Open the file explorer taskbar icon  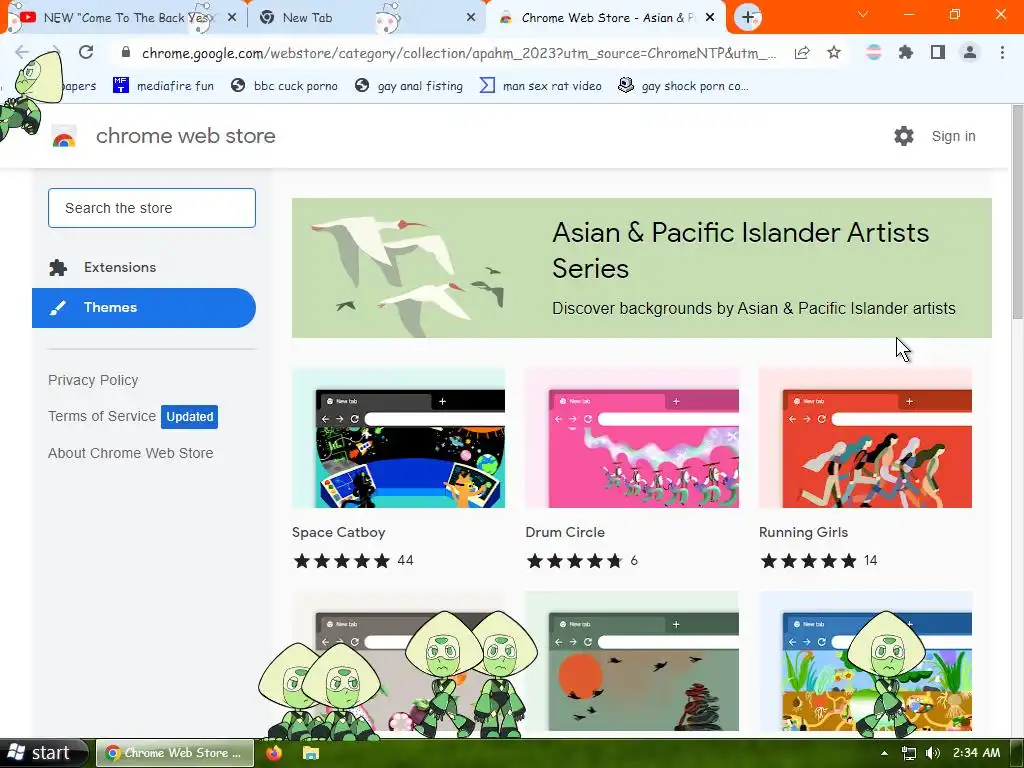click(x=311, y=753)
